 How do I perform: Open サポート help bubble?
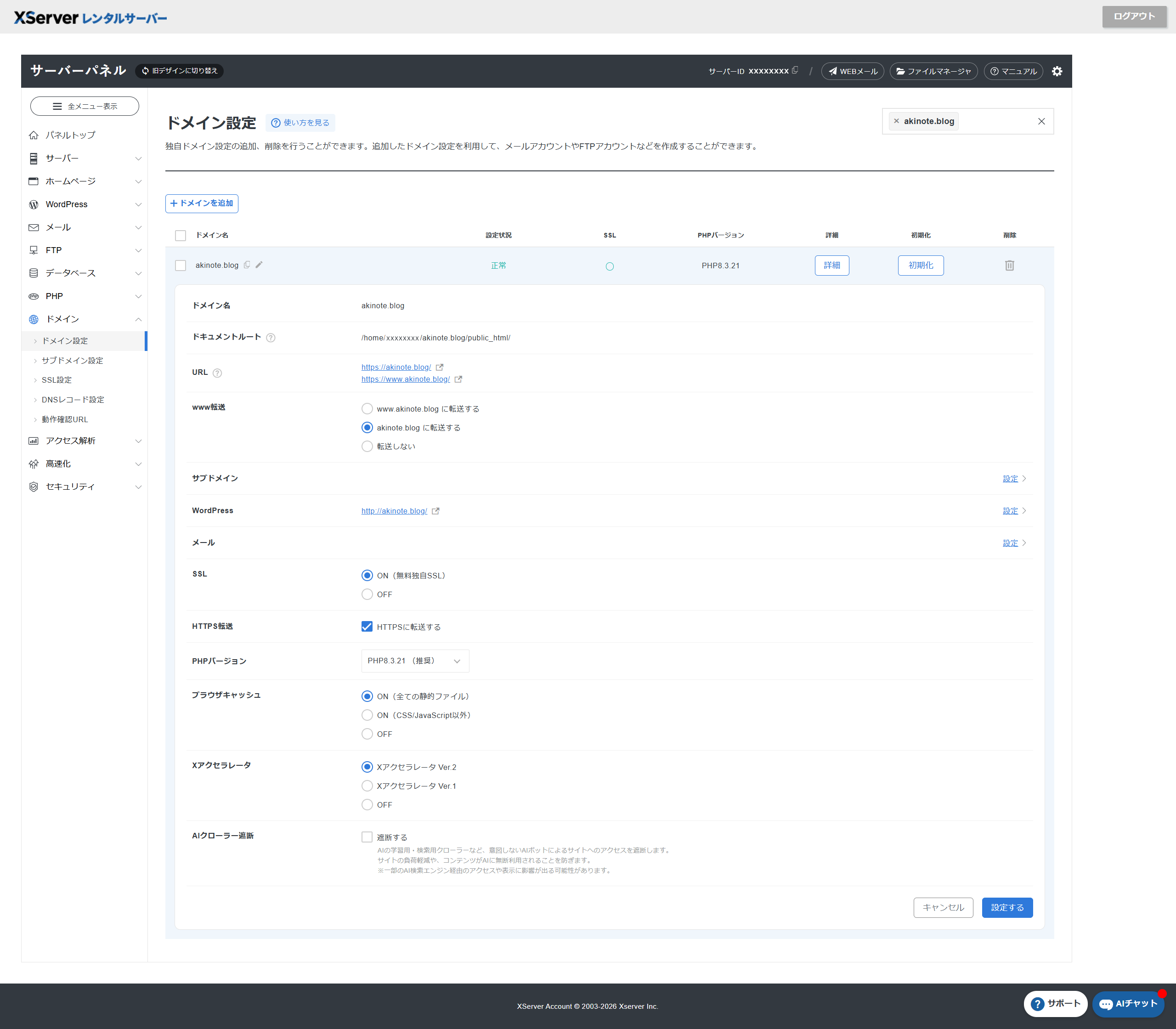1056,1004
